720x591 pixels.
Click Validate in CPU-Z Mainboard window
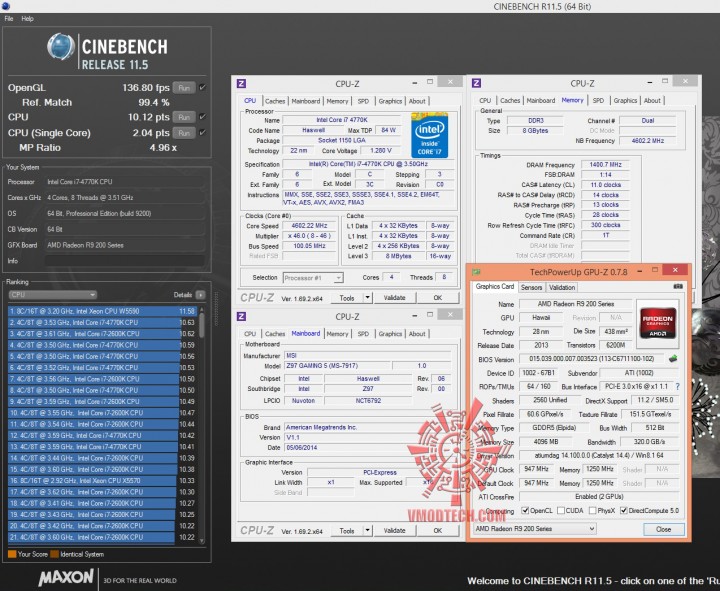[394, 530]
